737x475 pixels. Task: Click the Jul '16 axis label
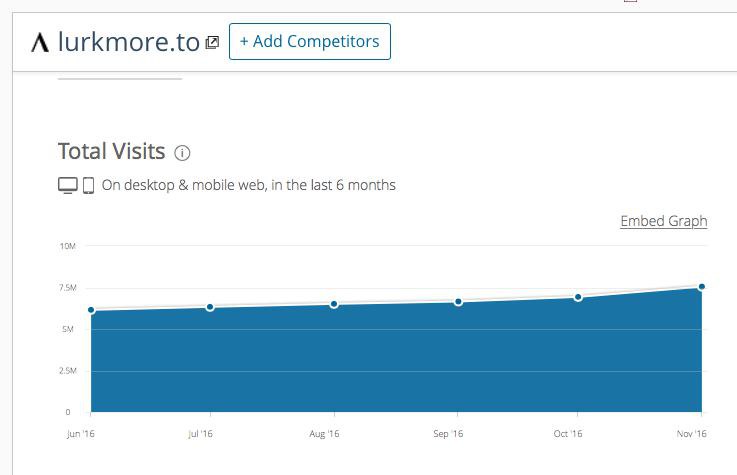tap(200, 434)
